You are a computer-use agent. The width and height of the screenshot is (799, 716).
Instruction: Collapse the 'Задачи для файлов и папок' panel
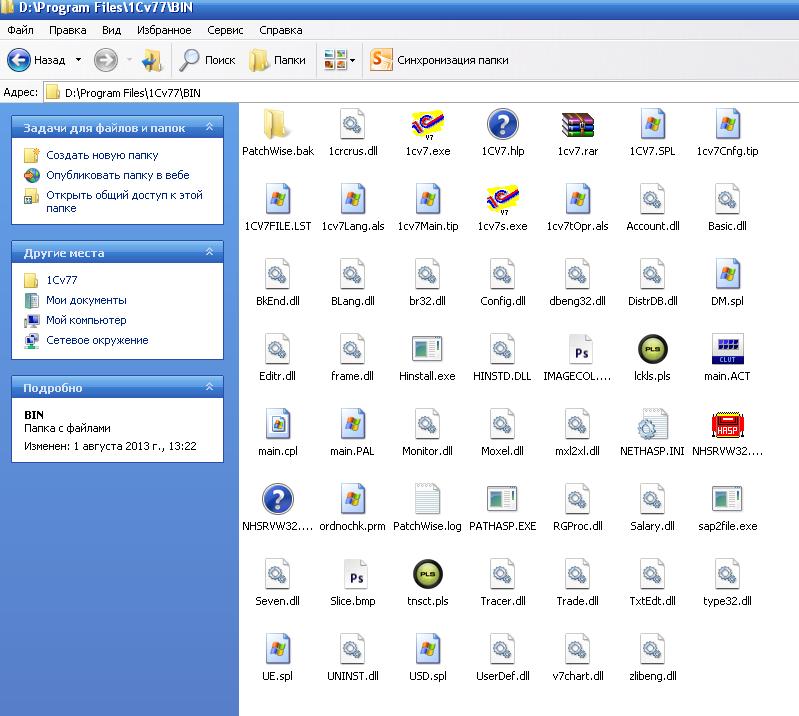[209, 128]
